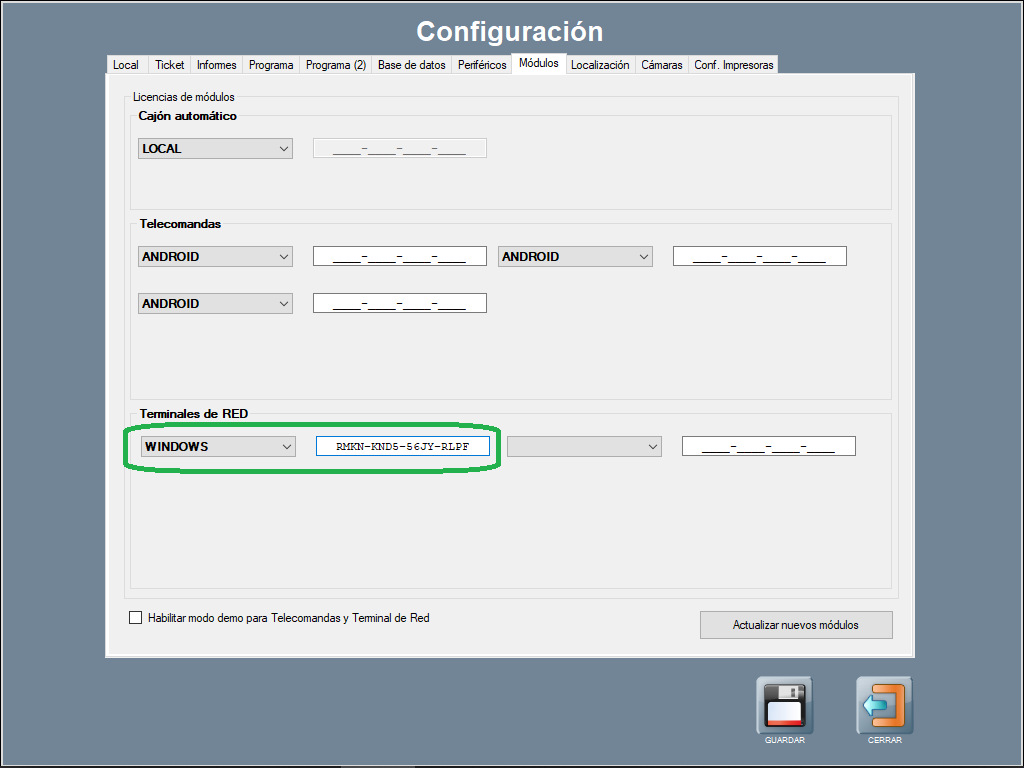Viewport: 1024px width, 768px height.
Task: Expand the first ANDROID Telecomandas dropdown
Action: [215, 257]
